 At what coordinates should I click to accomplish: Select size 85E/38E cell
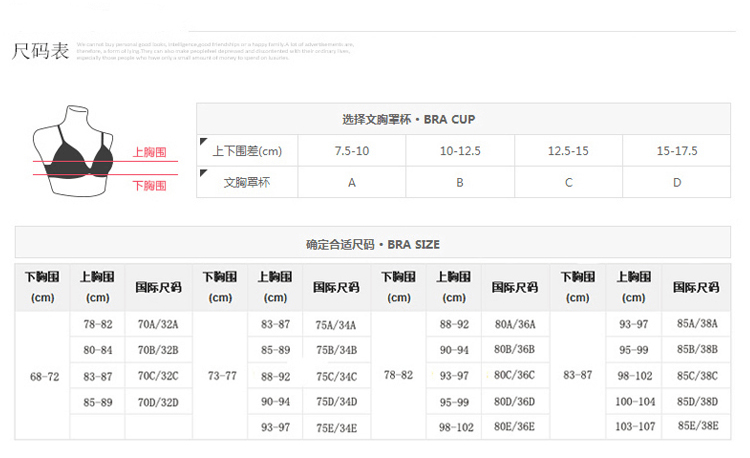697,426
